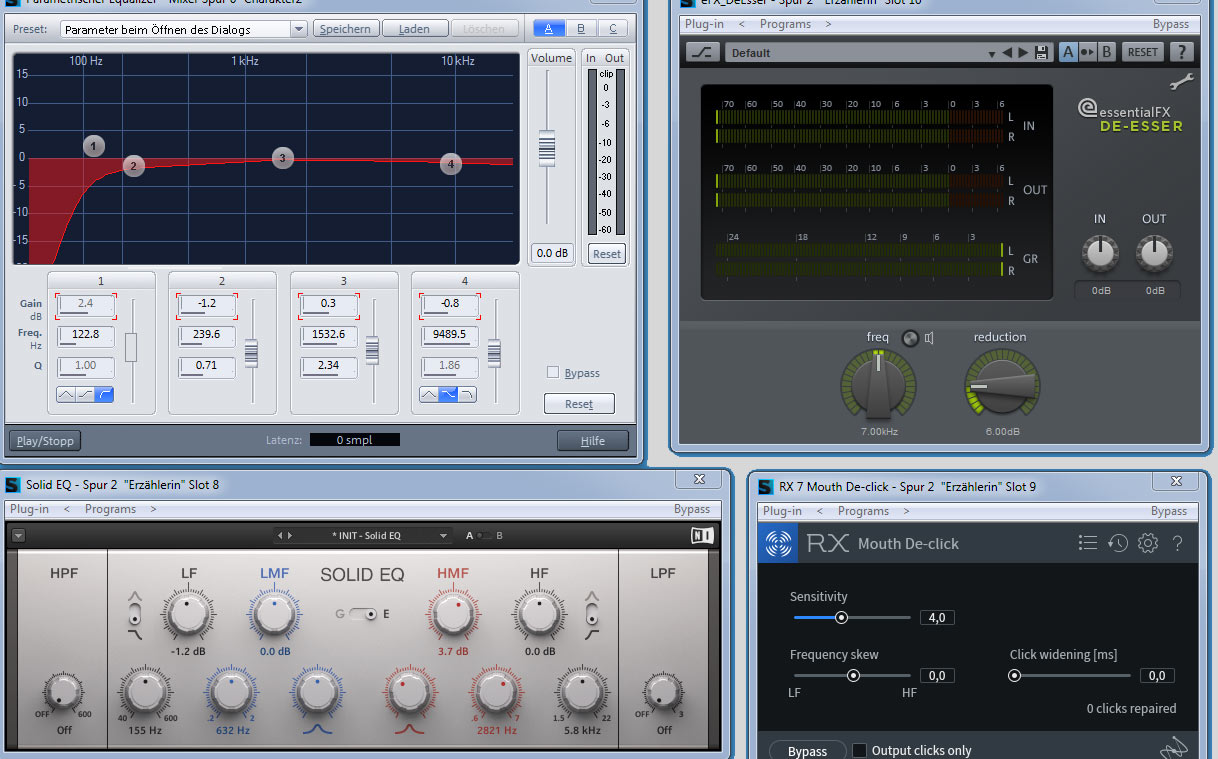
Task: Select low shelf filter shape for band 1
Action: (85, 395)
